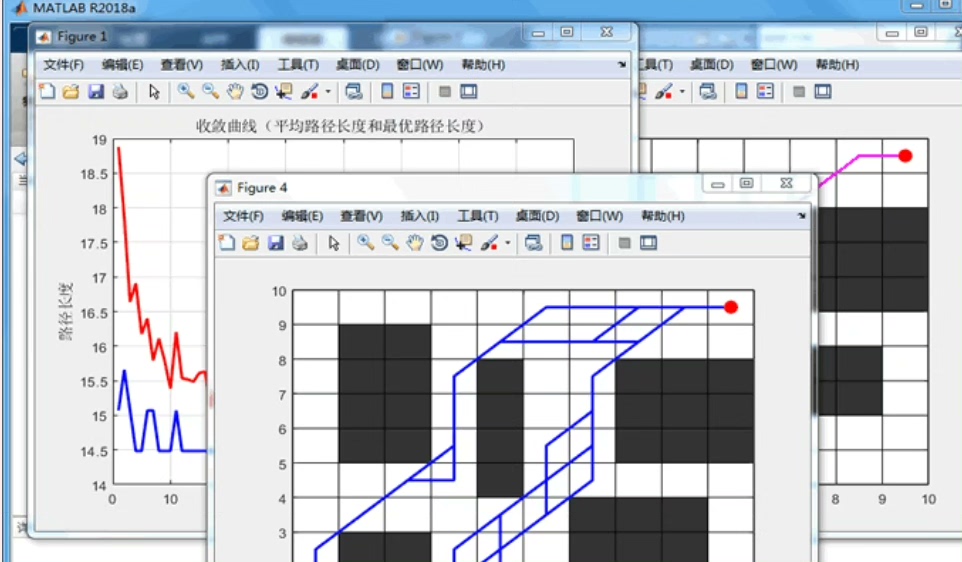Insert Colorbar using Figure 4 toolbar icon
The height and width of the screenshot is (562, 962).
(567, 242)
